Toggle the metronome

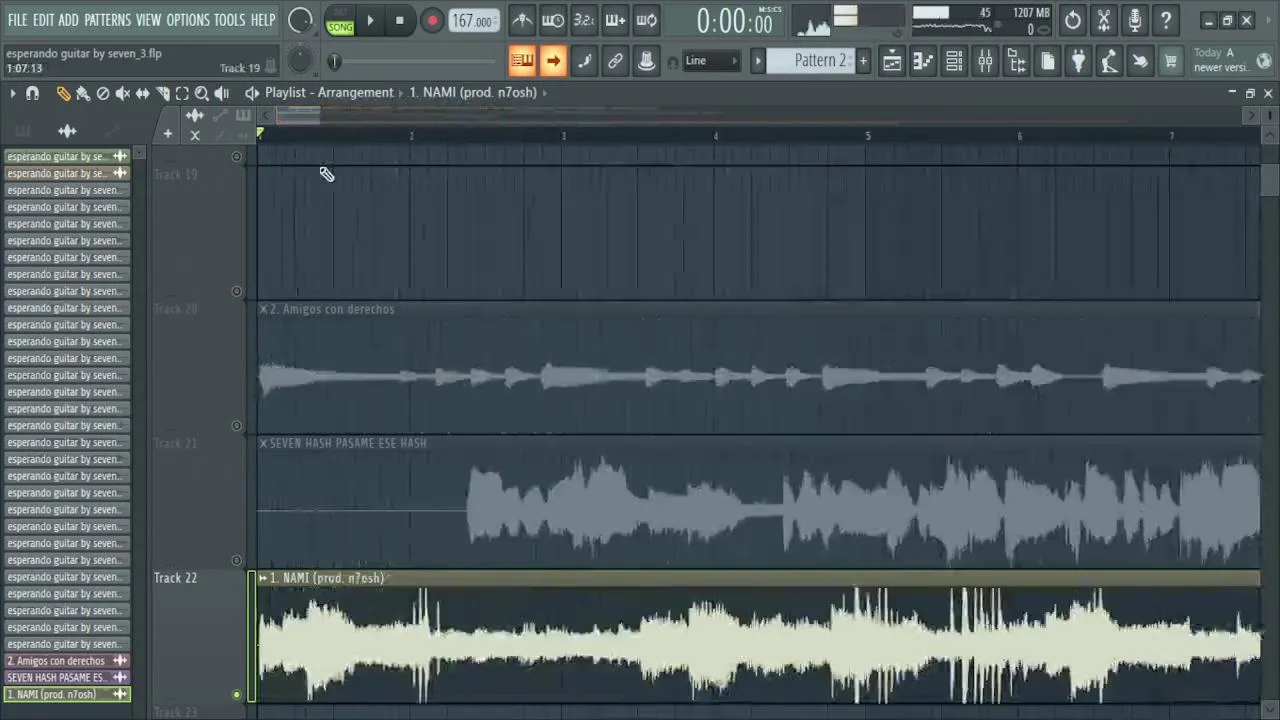[x=522, y=20]
